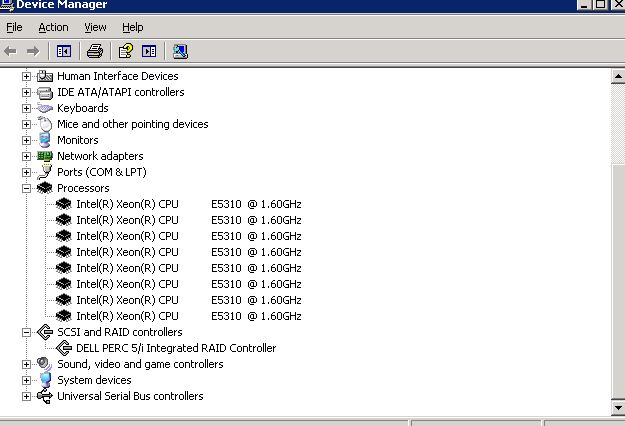The image size is (625, 426).
Task: Expand the Keyboards node
Action: (26, 108)
